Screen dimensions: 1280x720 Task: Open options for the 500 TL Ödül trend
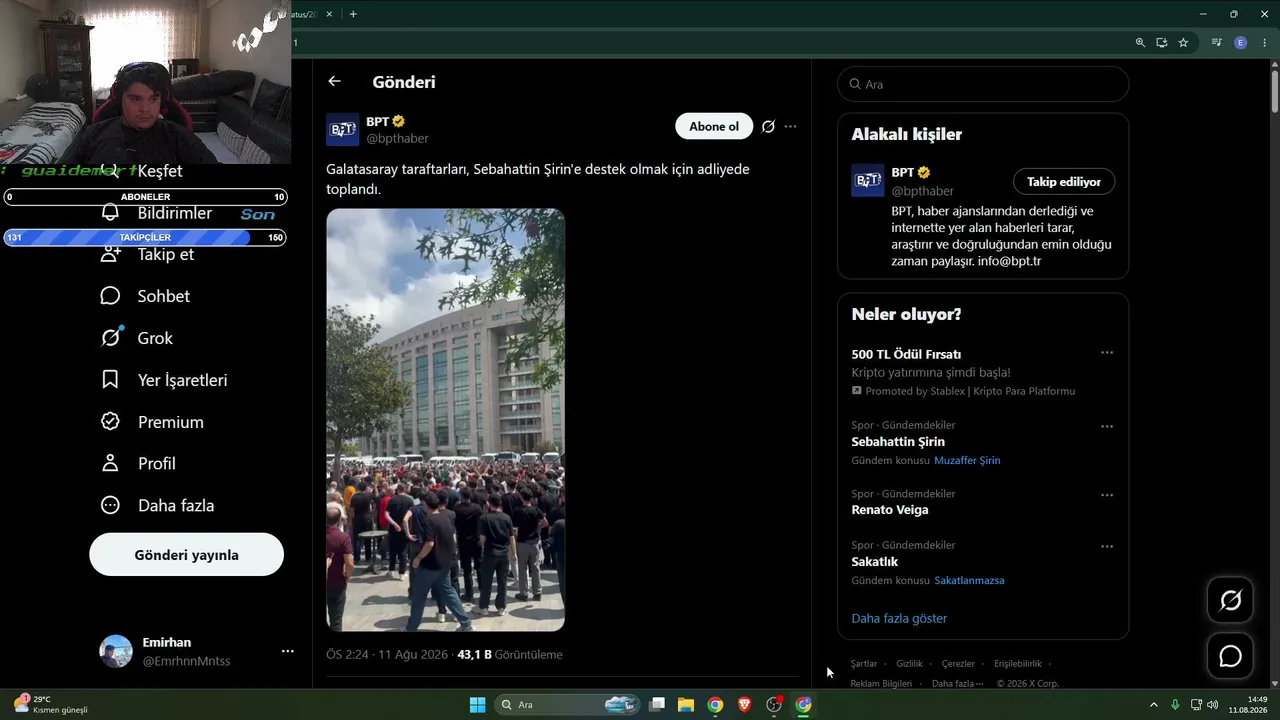1107,353
